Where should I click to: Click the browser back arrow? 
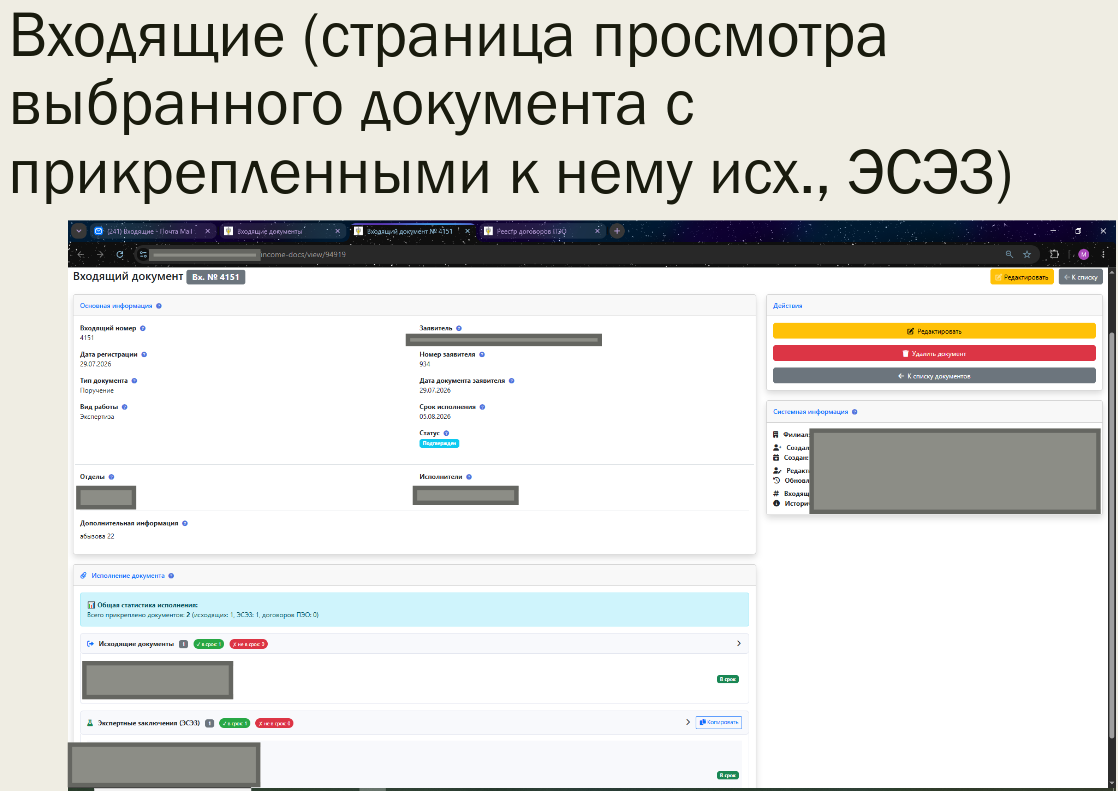point(81,255)
